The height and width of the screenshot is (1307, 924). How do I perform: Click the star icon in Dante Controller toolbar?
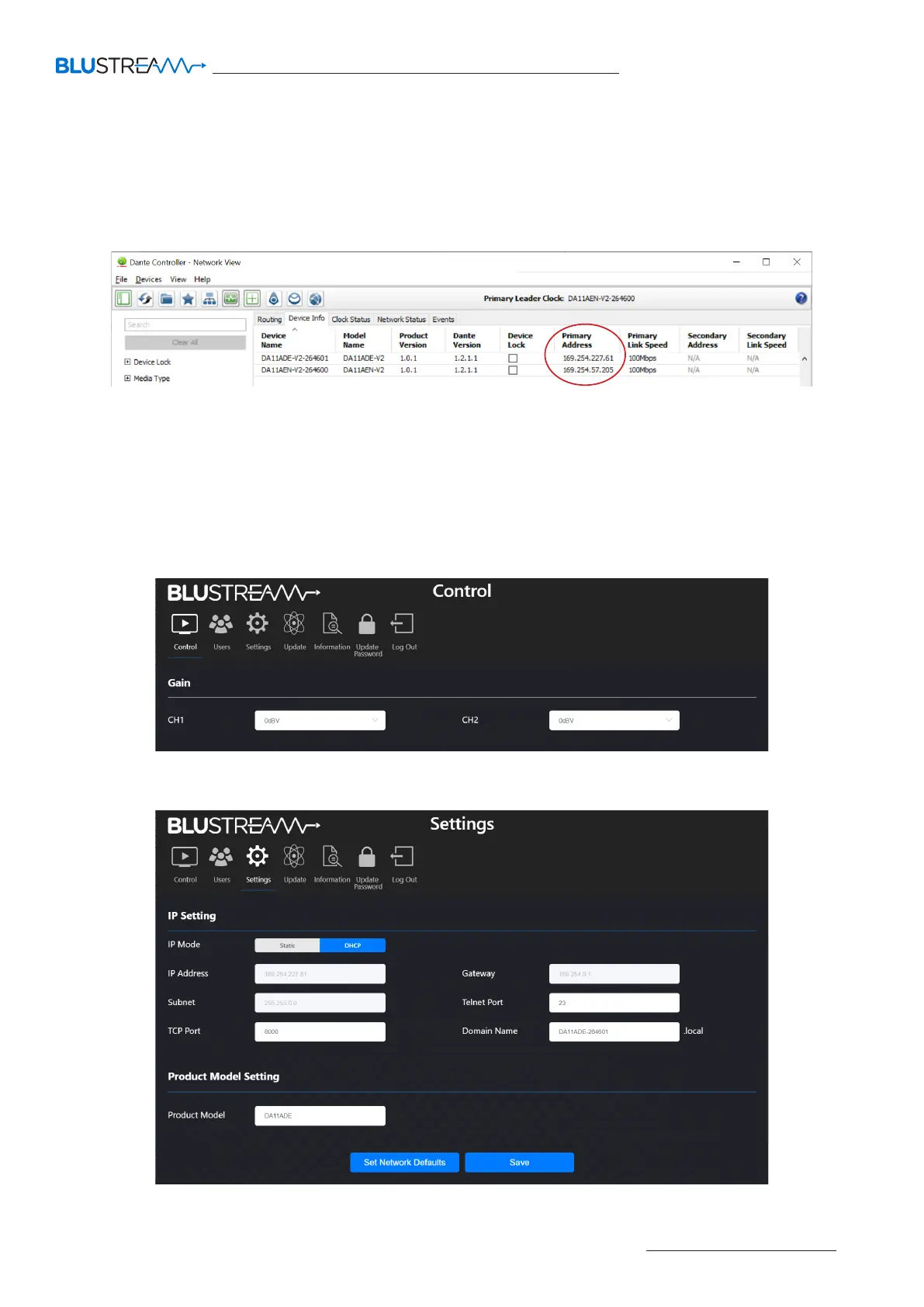click(188, 299)
